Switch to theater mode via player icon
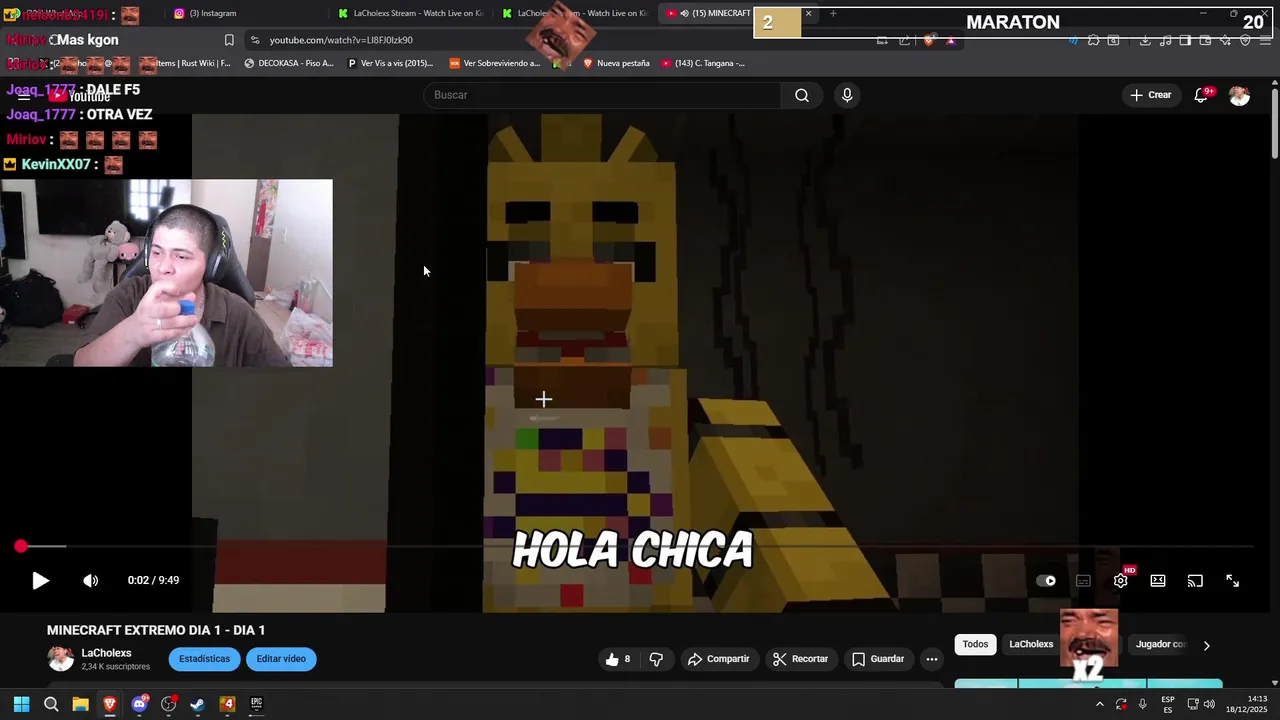 (x=1158, y=580)
